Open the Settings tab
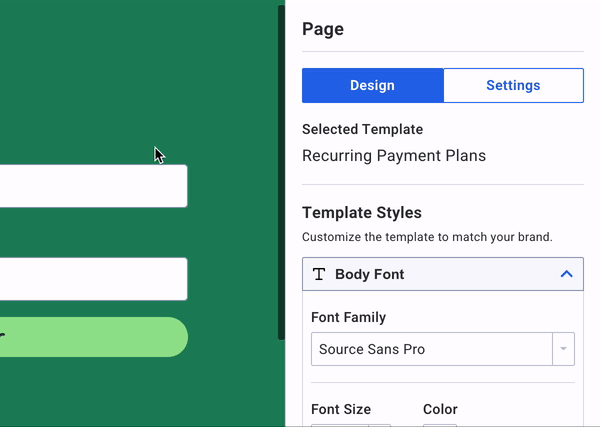Image resolution: width=600 pixels, height=427 pixels. pyautogui.click(x=513, y=86)
